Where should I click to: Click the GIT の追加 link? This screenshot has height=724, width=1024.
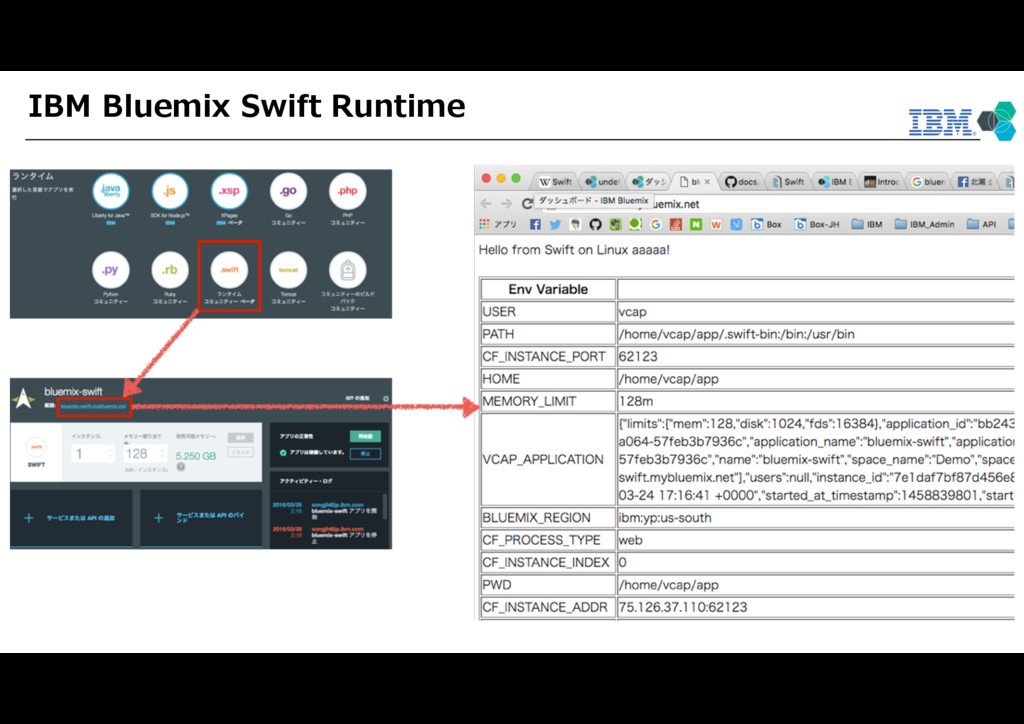point(358,398)
